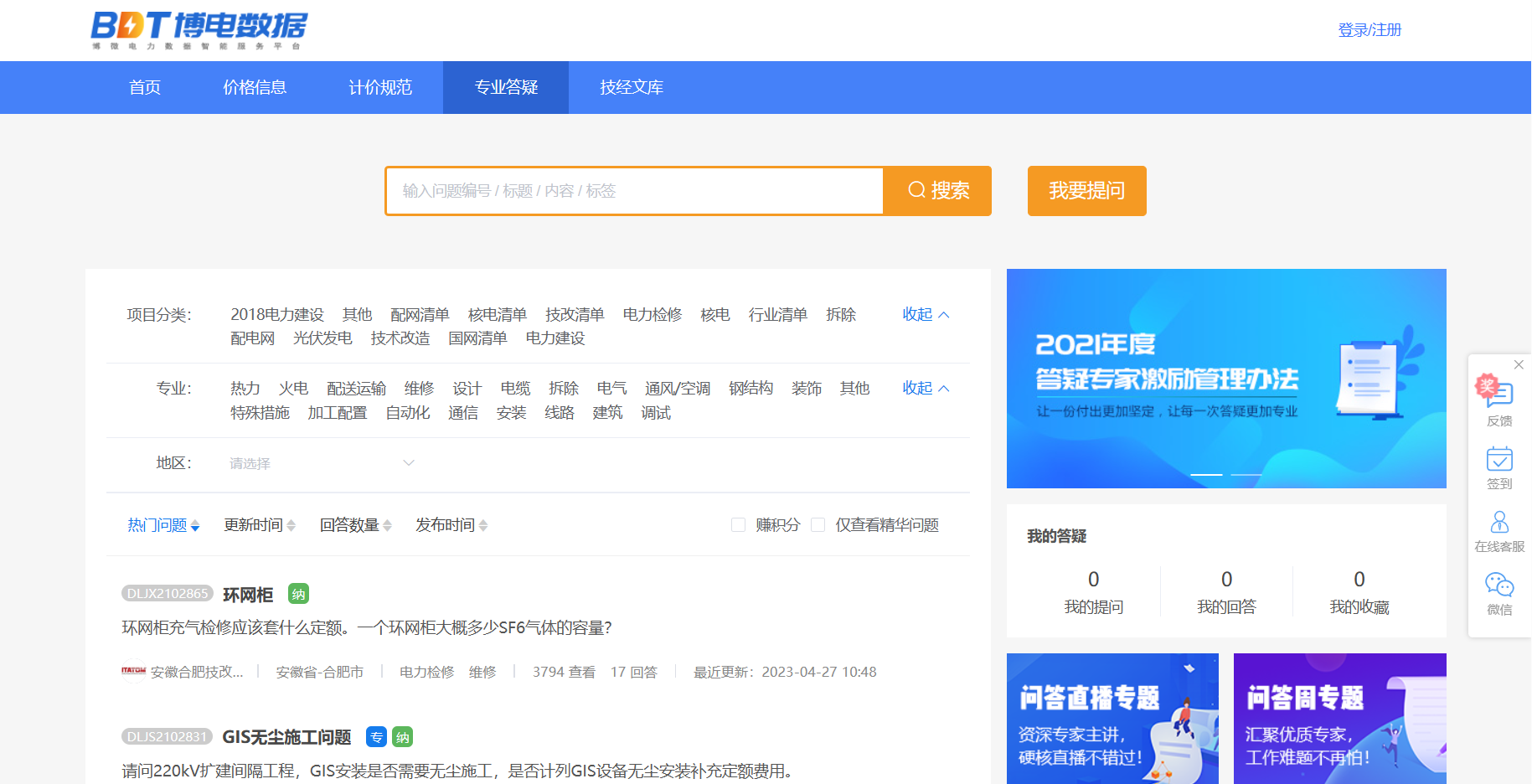The height and width of the screenshot is (784, 1532).
Task: Open 在线客服 customer service icon
Action: pos(1499,531)
